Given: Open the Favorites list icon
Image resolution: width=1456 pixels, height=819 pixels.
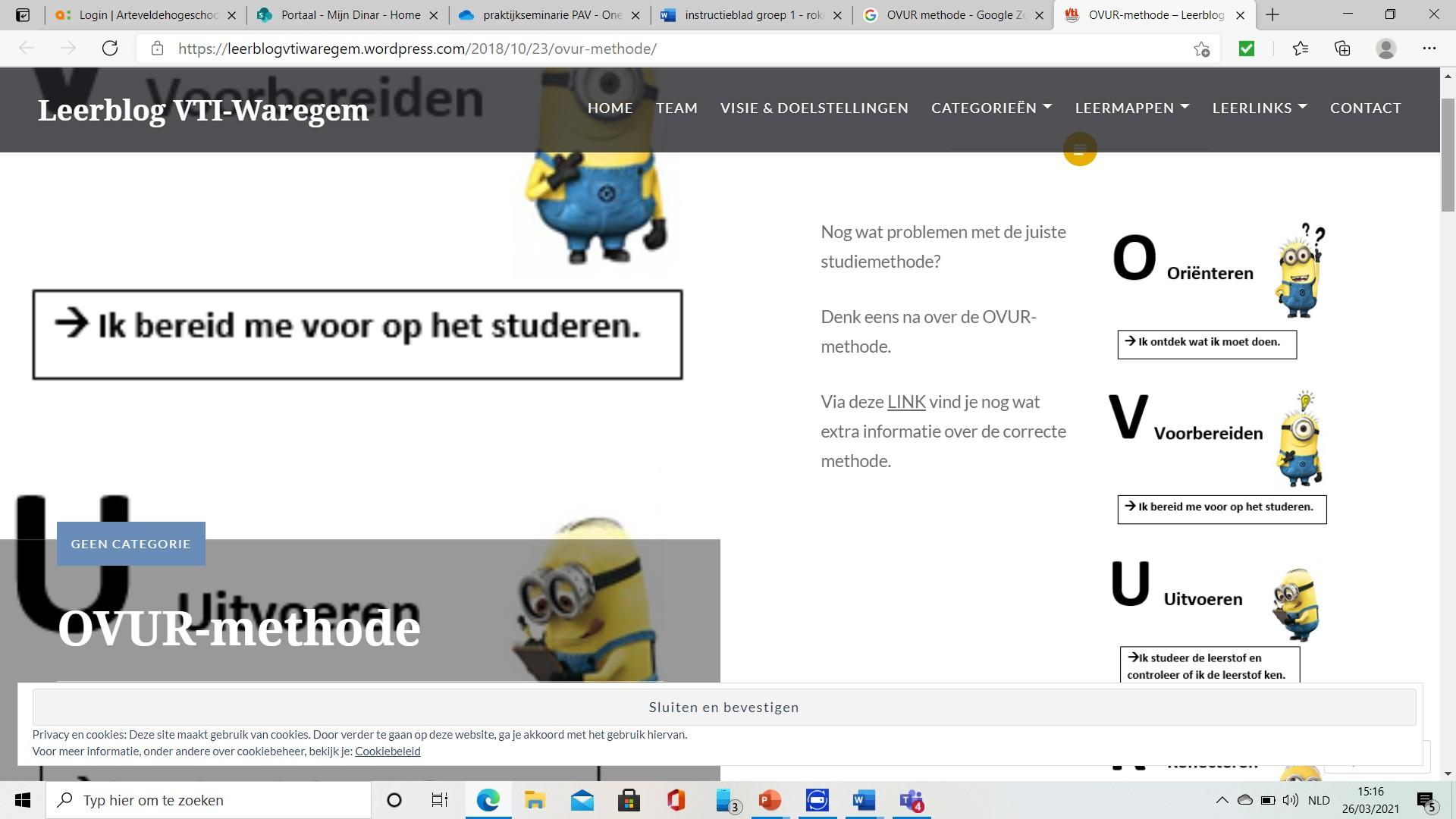Looking at the screenshot, I should (1301, 49).
